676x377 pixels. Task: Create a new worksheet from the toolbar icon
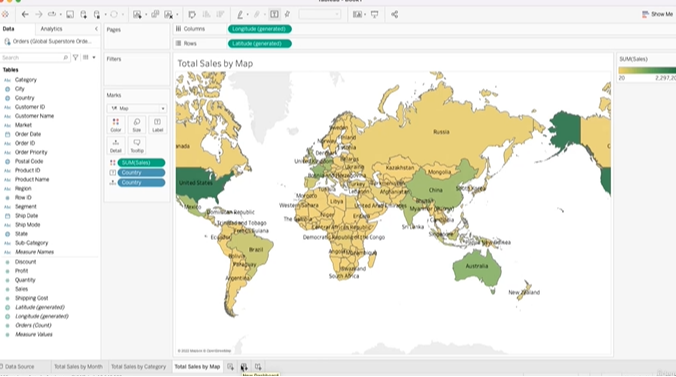(x=137, y=15)
